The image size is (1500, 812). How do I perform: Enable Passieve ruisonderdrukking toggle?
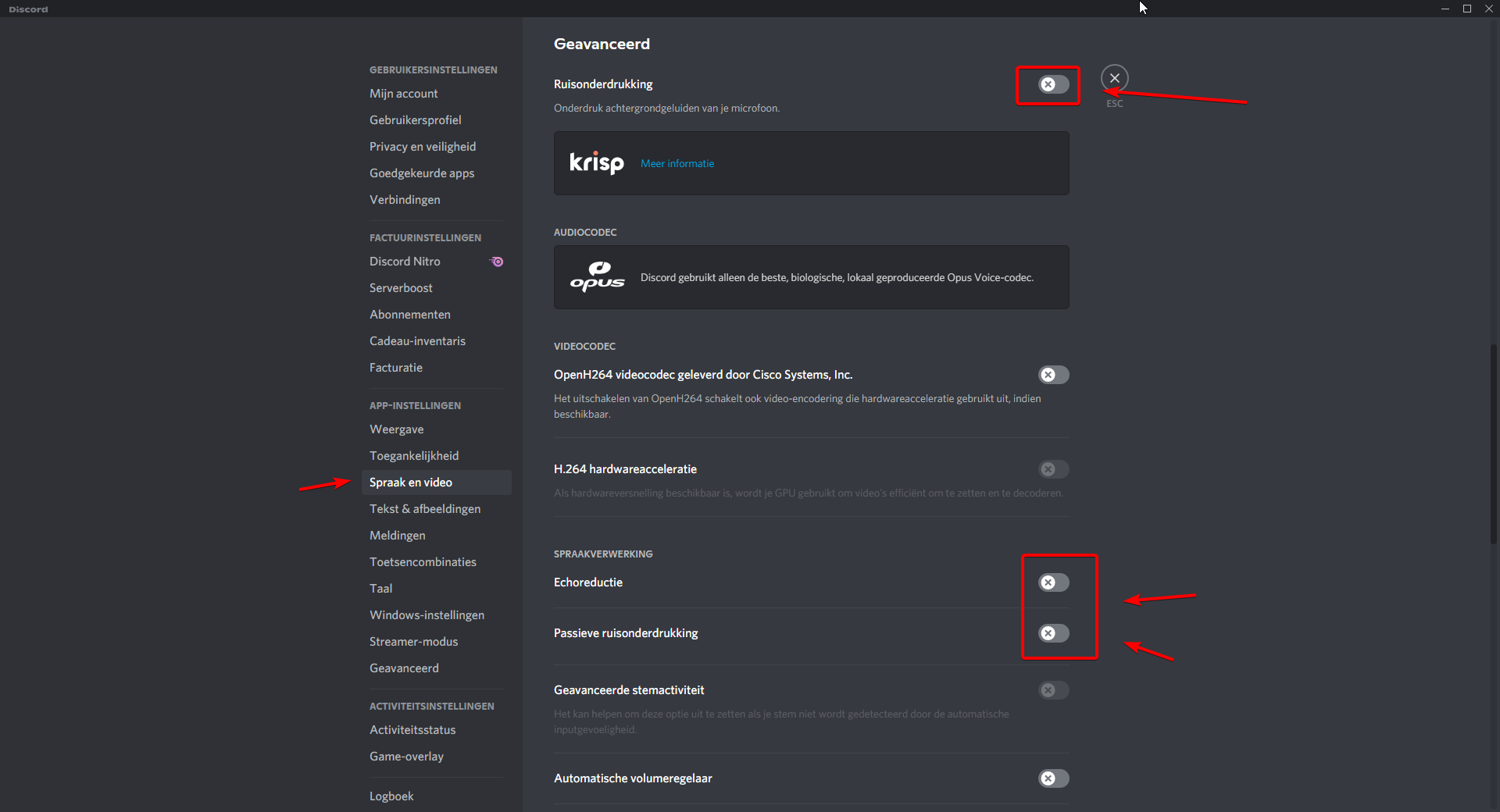(x=1053, y=633)
